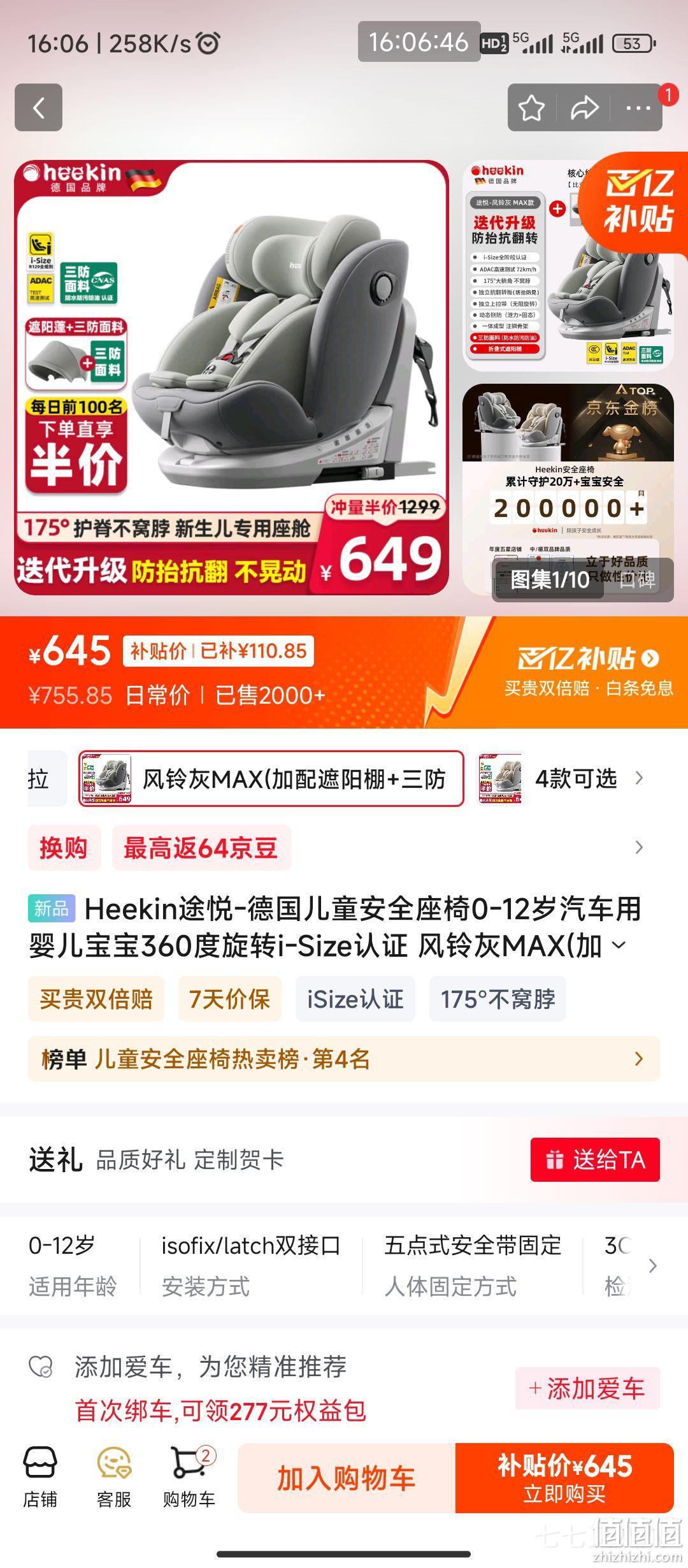Open the 儿童安全座椅热卖榜 ranking link
Screen dimensions: 688x1568
point(344,1059)
